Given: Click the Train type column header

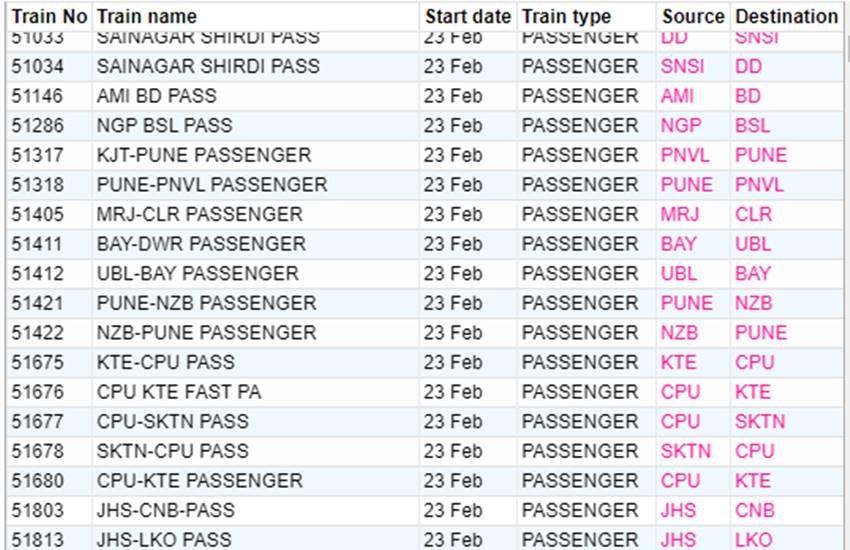Looking at the screenshot, I should pyautogui.click(x=566, y=17).
